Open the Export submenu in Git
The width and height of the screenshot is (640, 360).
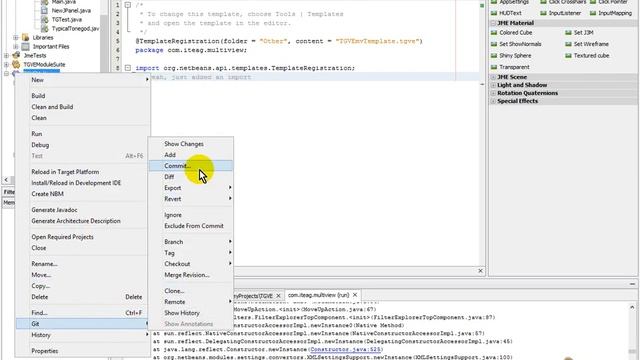(191, 188)
